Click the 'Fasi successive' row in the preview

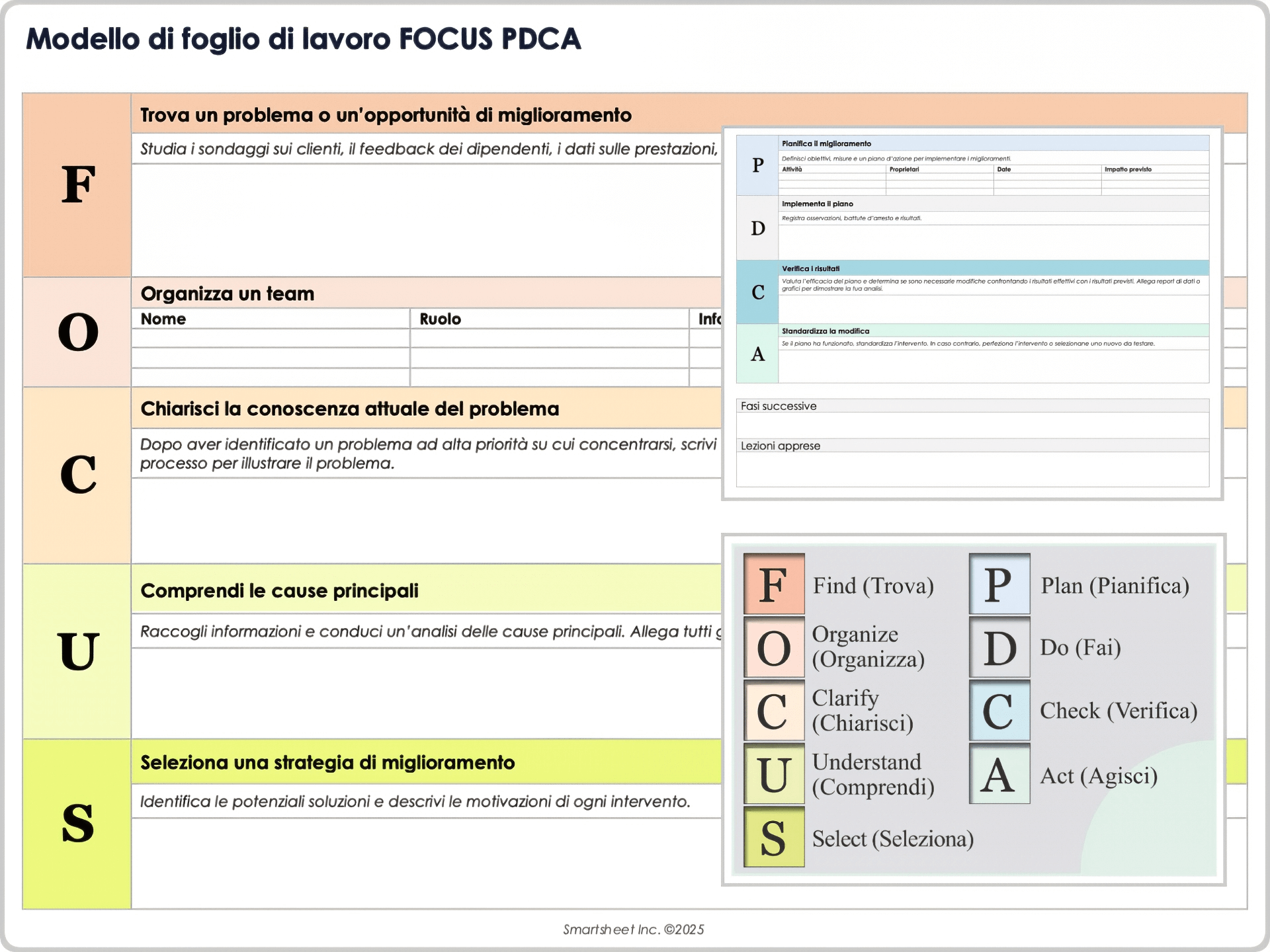972,406
